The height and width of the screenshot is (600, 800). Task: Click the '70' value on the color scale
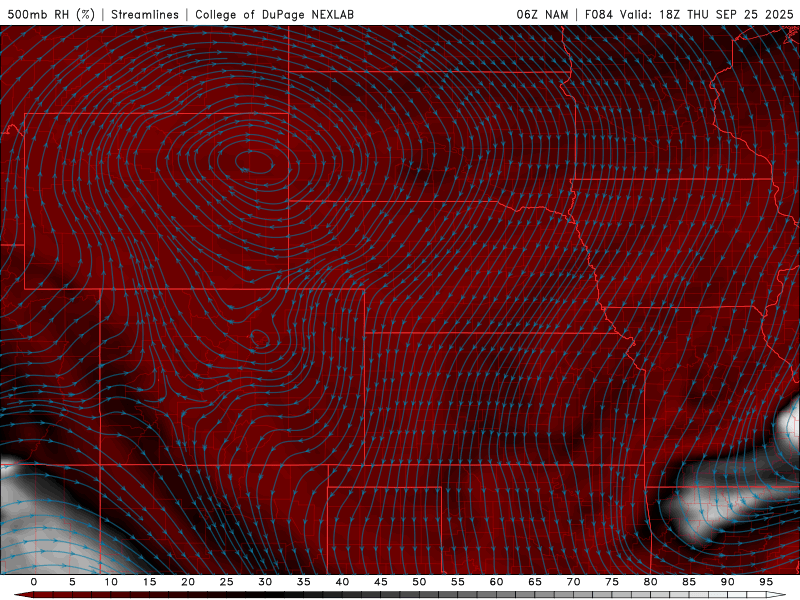click(573, 582)
